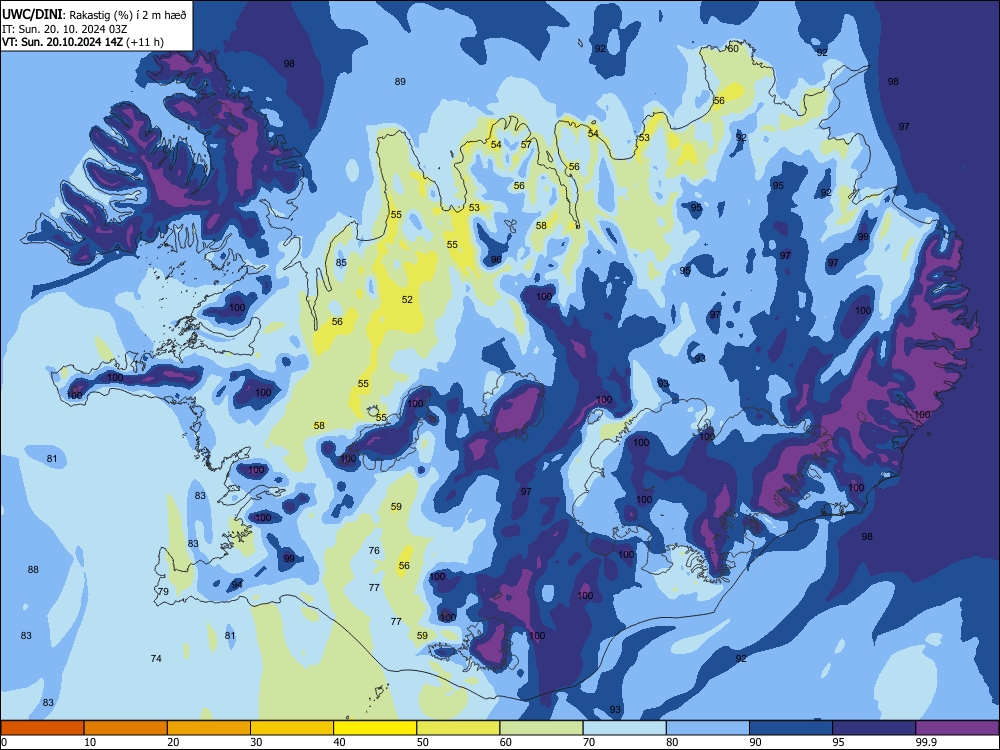Click the '94' humidity value on map
The height and width of the screenshot is (750, 1000).
237,584
